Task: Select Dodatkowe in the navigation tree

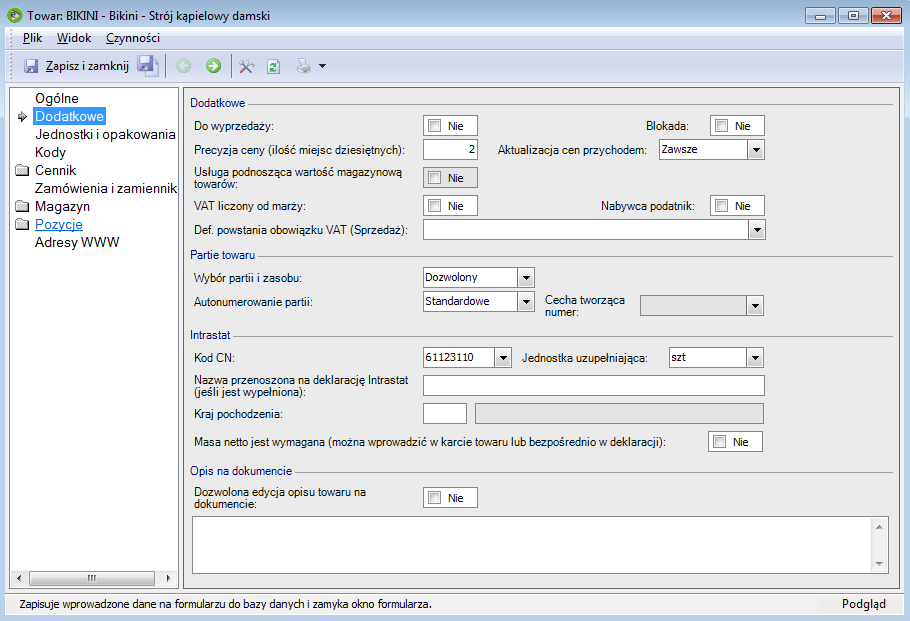Action: tap(69, 116)
